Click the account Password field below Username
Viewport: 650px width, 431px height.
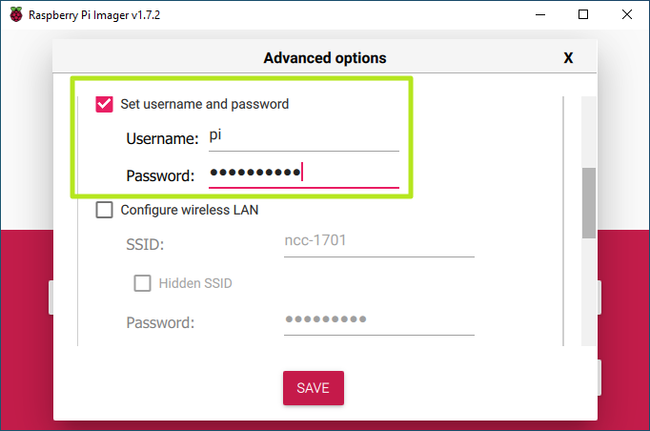pos(304,174)
